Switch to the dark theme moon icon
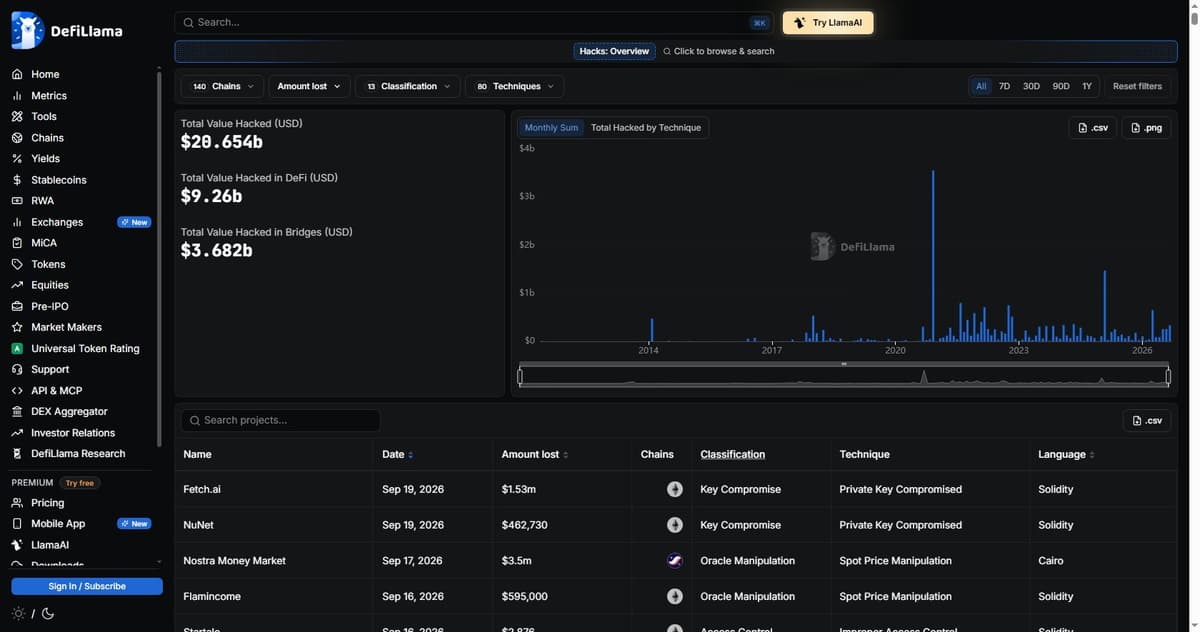The height and width of the screenshot is (632, 1200). (x=48, y=614)
